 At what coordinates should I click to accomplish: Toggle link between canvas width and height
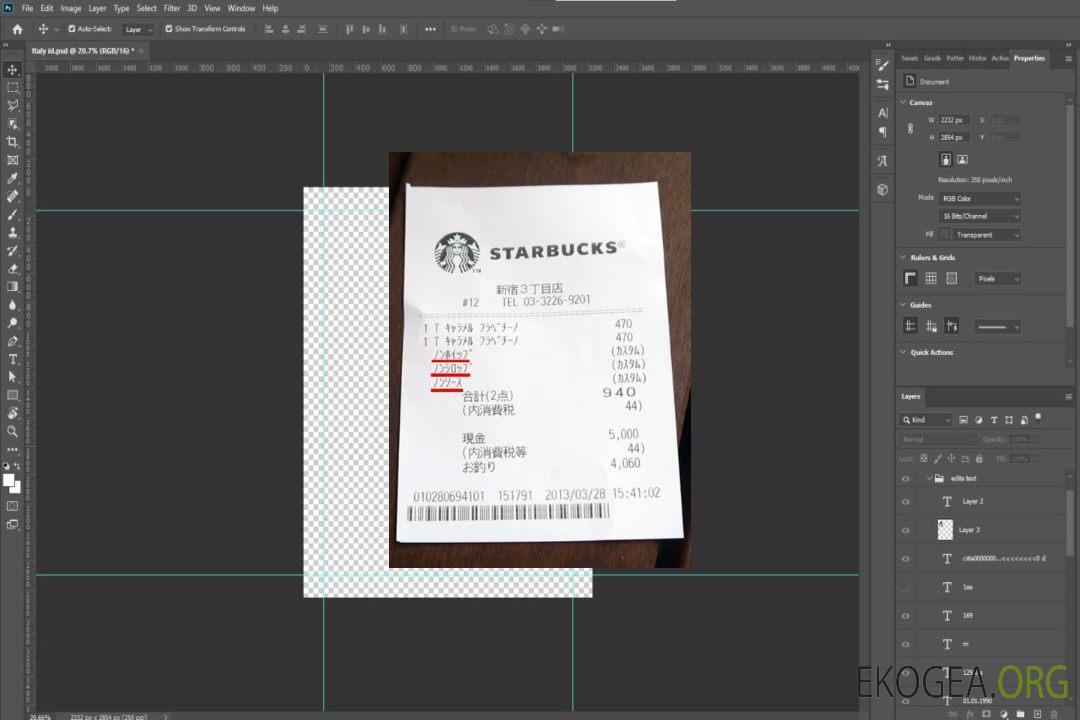click(x=910, y=129)
